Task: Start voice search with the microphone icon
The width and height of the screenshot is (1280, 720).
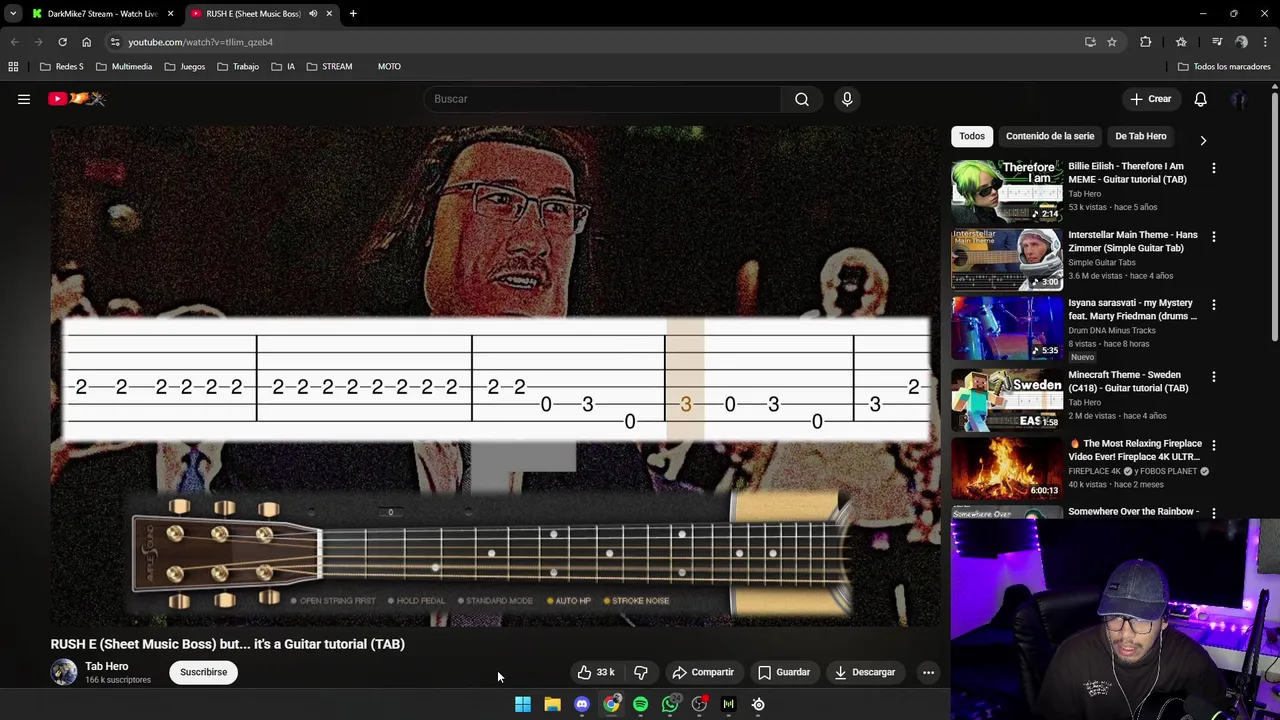Action: 847,99
